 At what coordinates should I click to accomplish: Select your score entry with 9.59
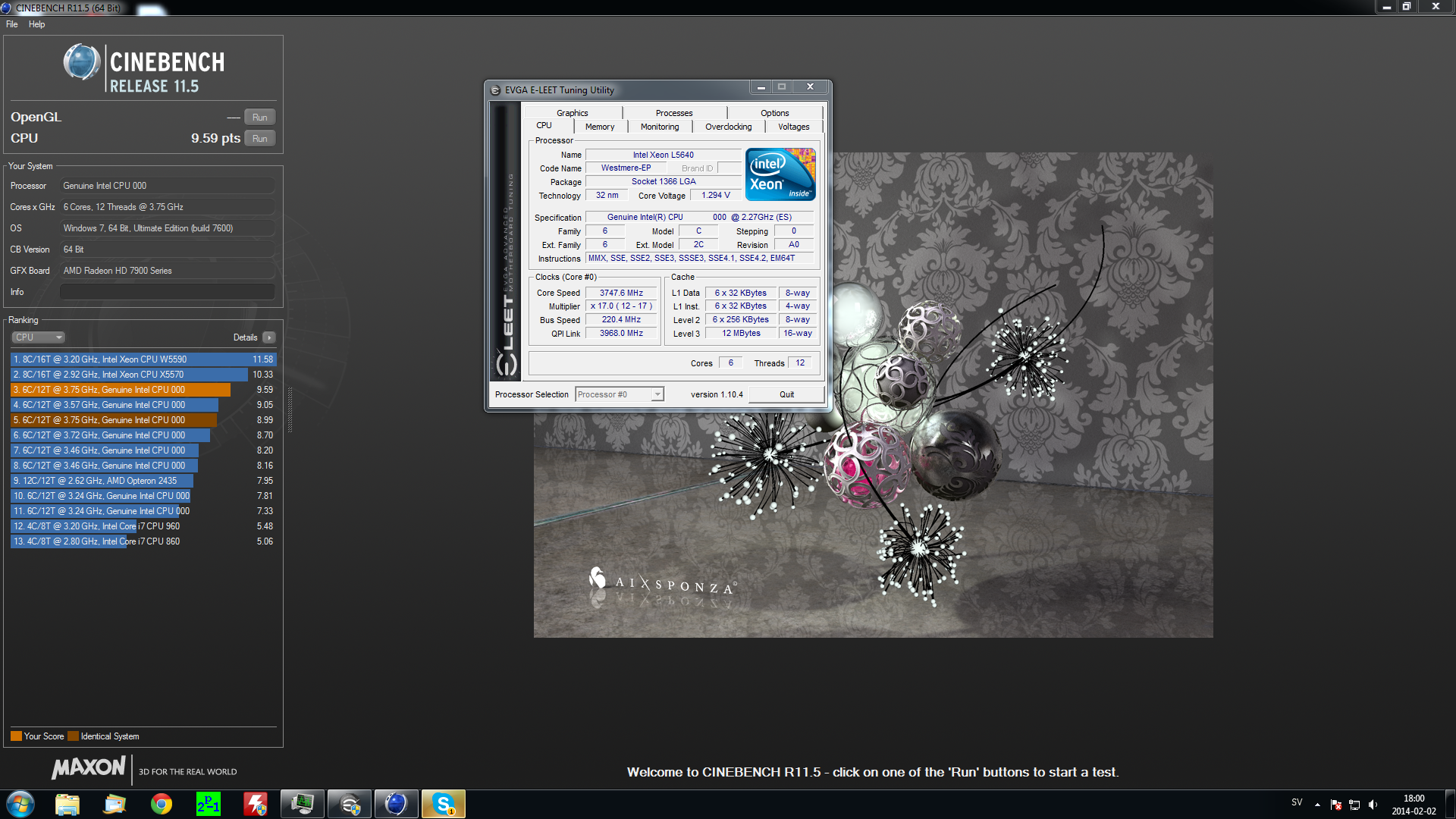point(143,390)
